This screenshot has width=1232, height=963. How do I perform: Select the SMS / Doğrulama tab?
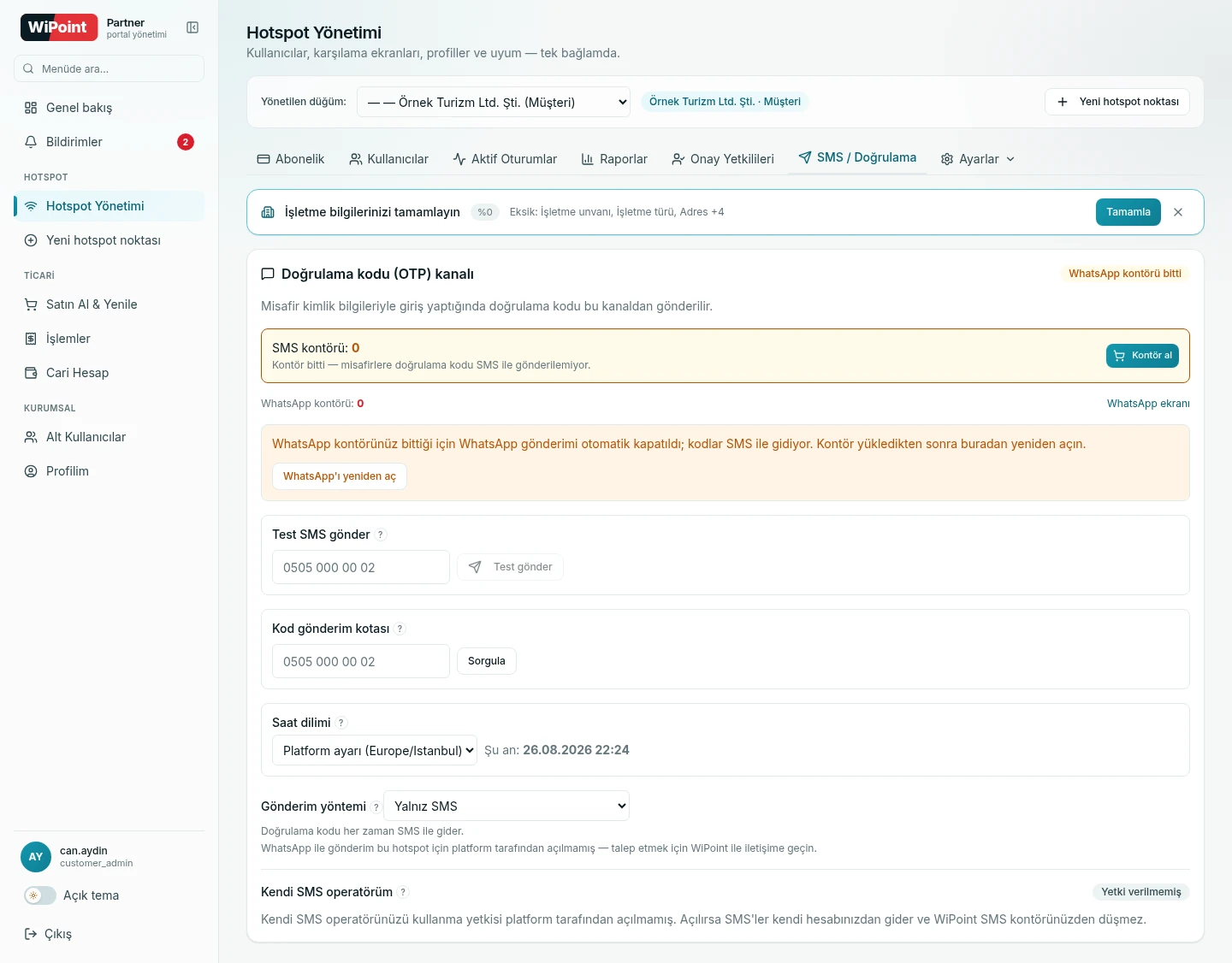pyautogui.click(x=857, y=158)
